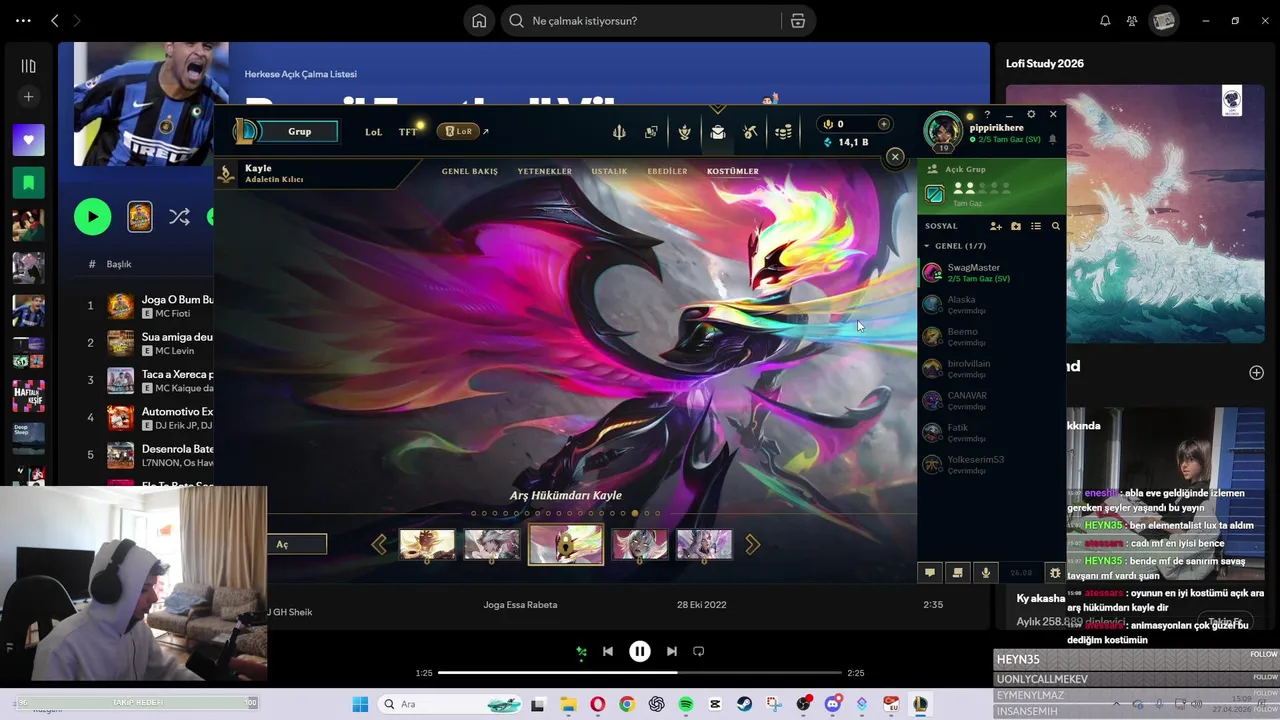The image size is (1280, 720).
Task: Toggle Spotify shuffle on the playlist header
Action: 179,217
